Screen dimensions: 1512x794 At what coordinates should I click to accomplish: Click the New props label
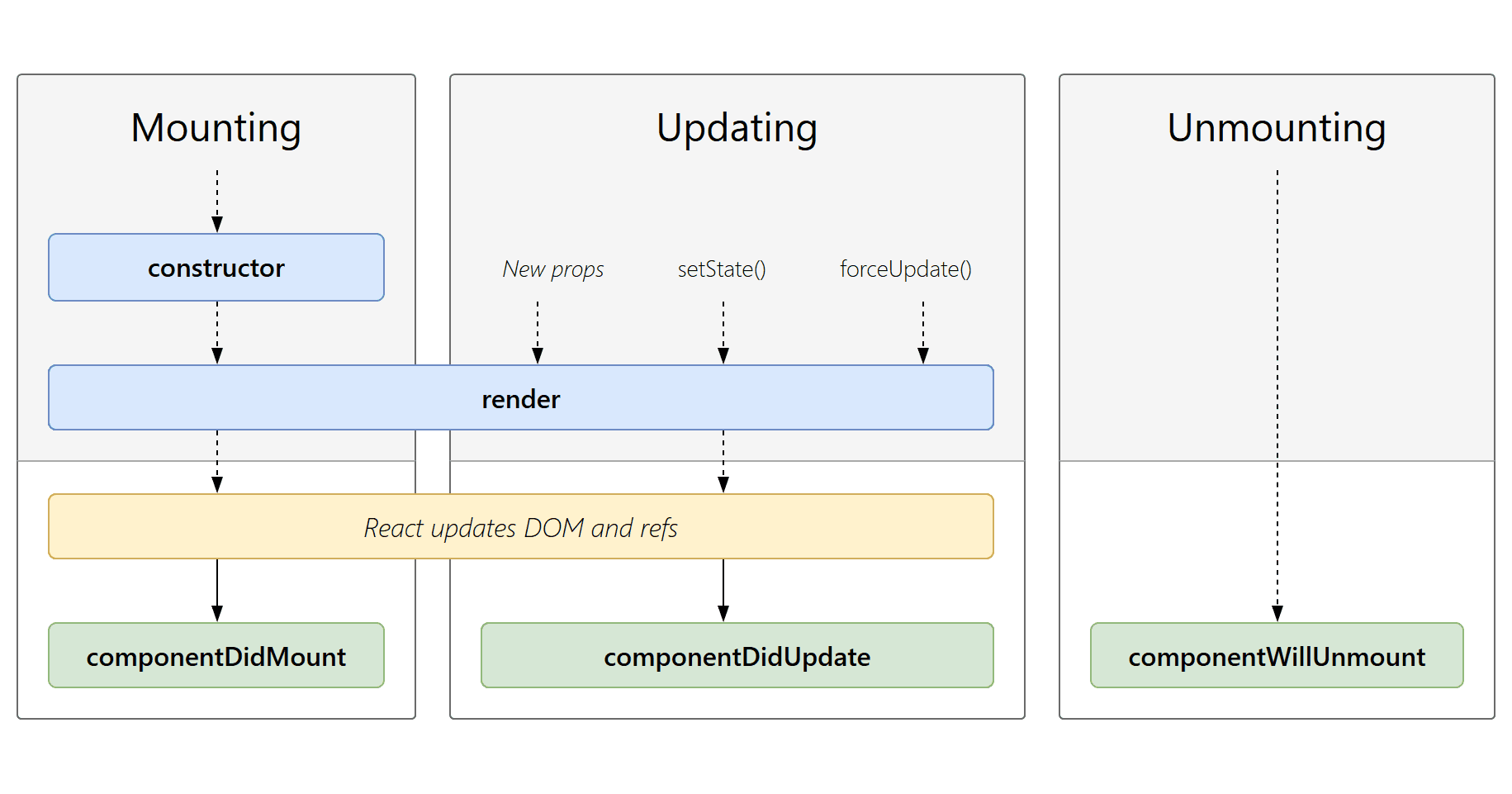(552, 269)
